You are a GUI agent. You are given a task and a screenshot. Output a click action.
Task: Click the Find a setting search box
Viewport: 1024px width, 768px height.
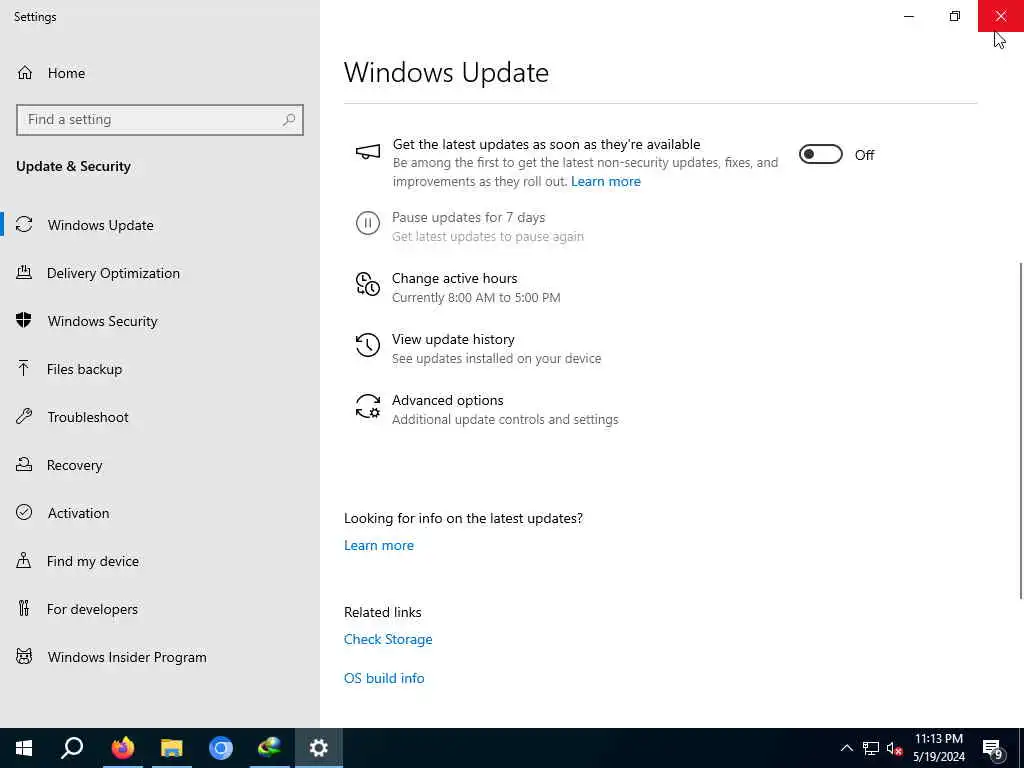[160, 120]
